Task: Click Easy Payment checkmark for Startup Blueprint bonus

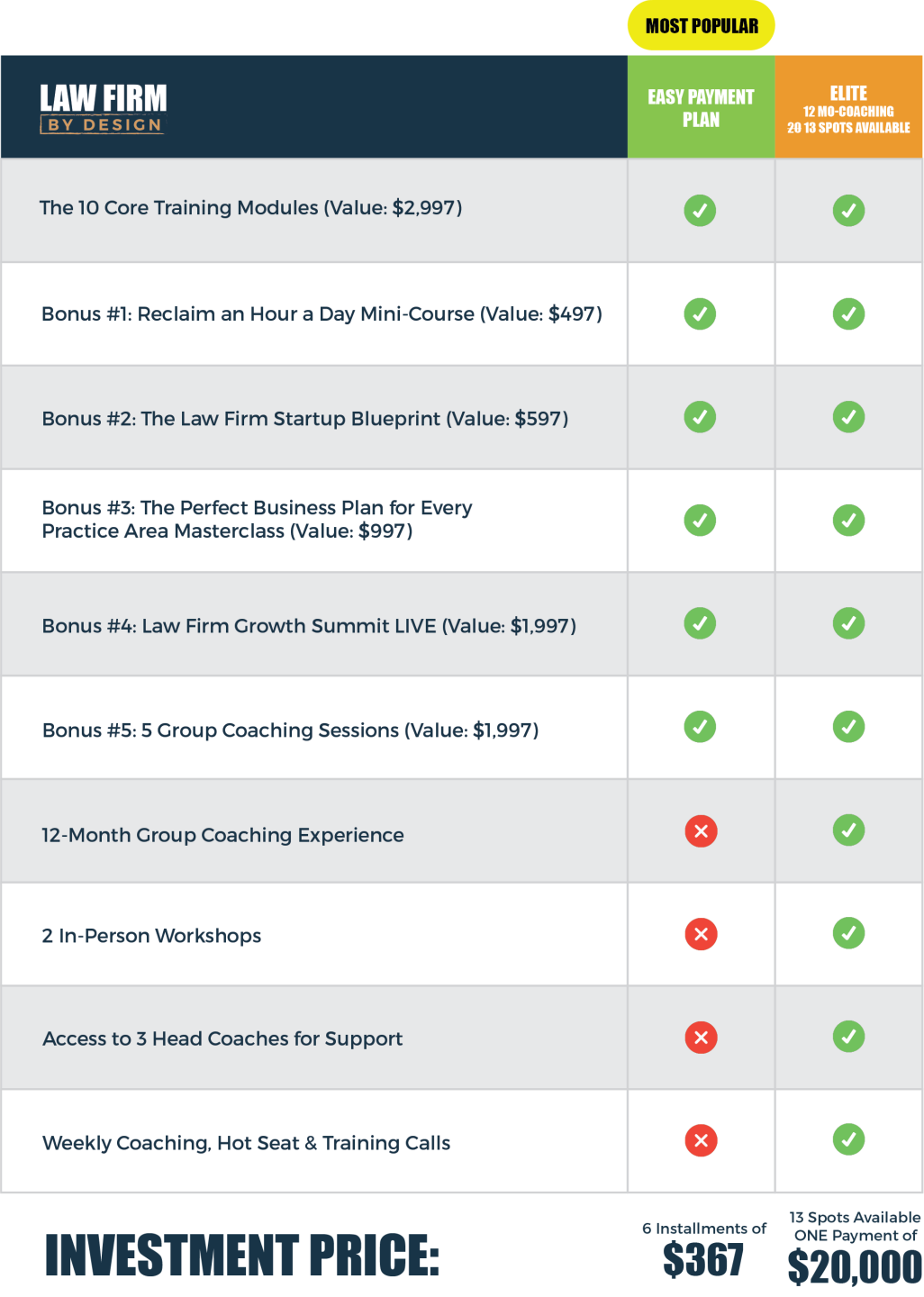Action: coord(700,417)
